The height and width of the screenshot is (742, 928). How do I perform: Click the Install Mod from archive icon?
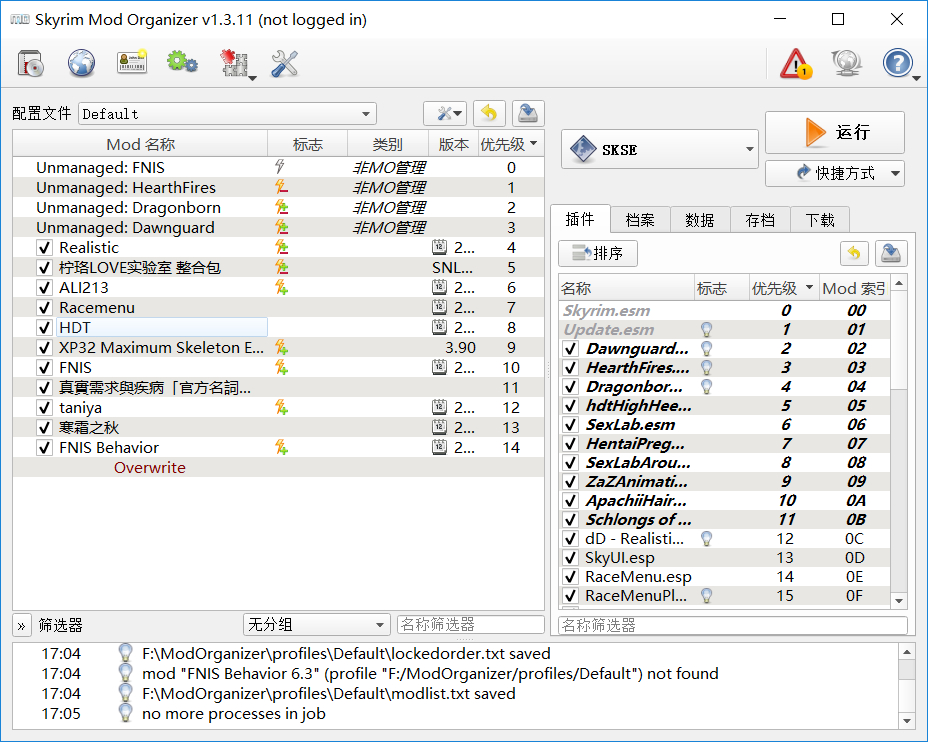[31, 63]
